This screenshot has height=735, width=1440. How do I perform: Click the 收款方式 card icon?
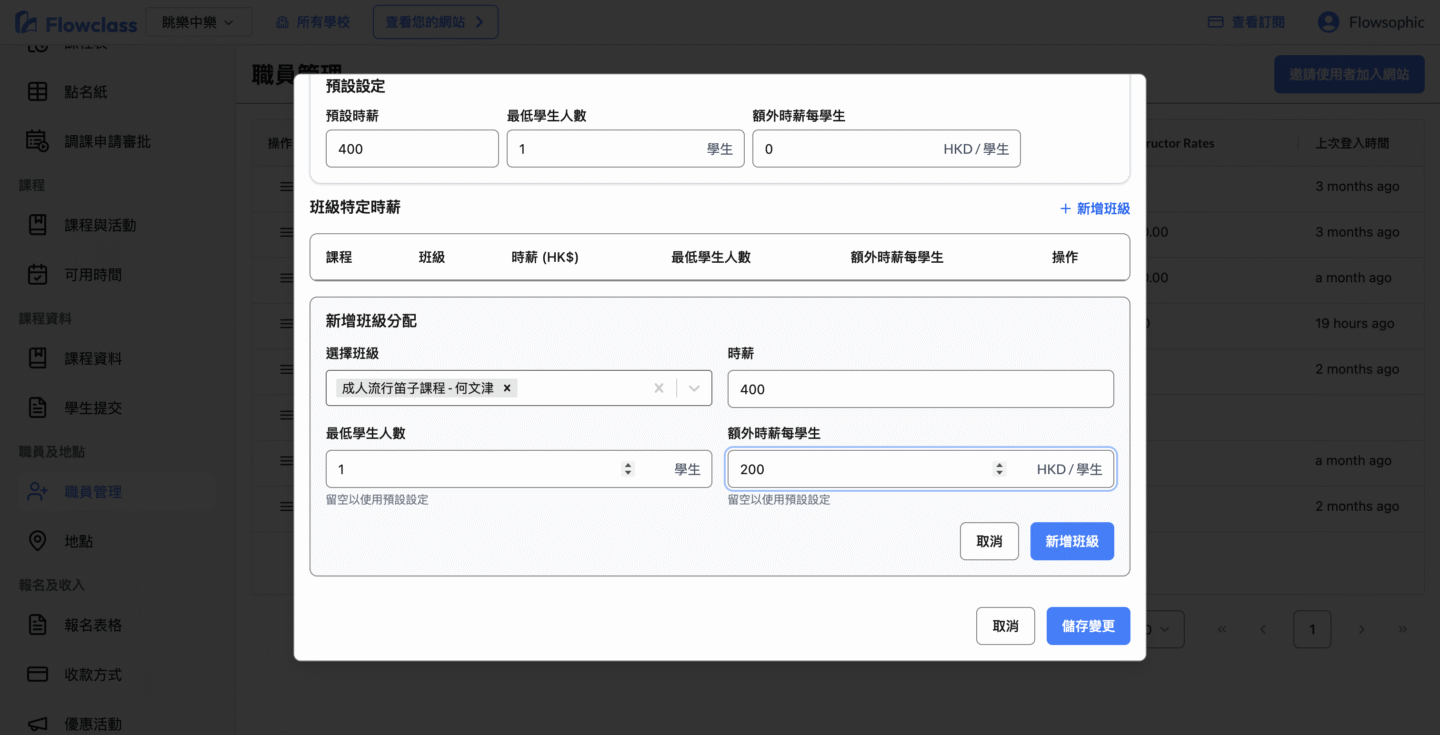click(x=37, y=675)
